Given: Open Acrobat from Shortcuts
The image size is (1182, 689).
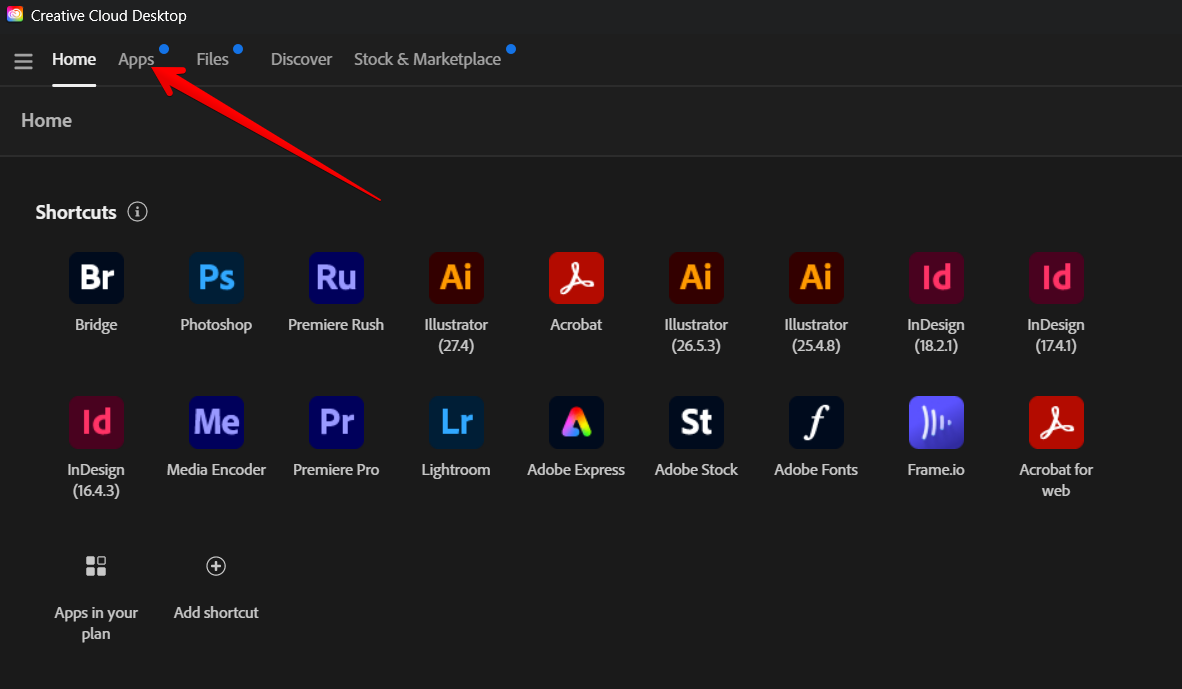Looking at the screenshot, I should coord(576,277).
